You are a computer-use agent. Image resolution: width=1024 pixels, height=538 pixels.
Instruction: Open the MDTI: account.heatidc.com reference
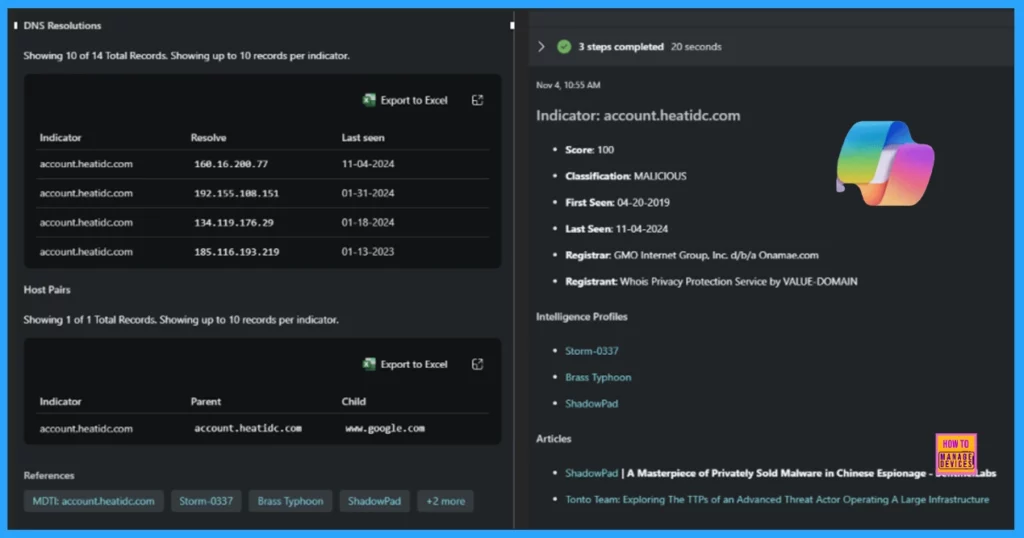pos(93,501)
